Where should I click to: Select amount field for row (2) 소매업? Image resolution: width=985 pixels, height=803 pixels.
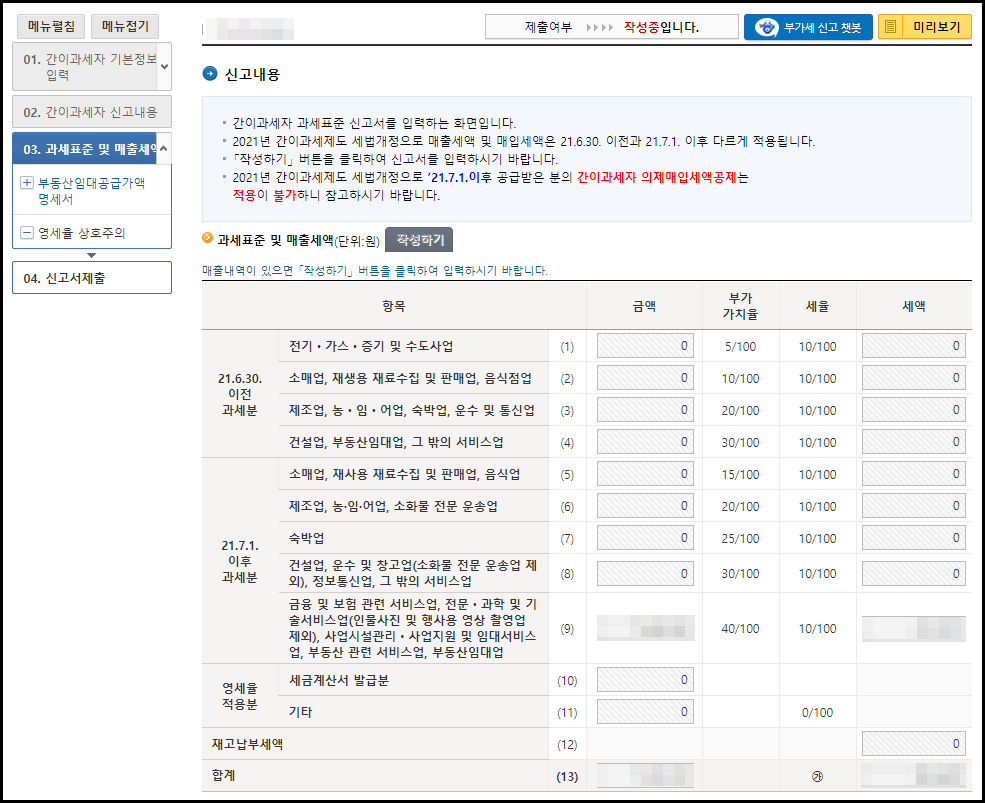(645, 378)
